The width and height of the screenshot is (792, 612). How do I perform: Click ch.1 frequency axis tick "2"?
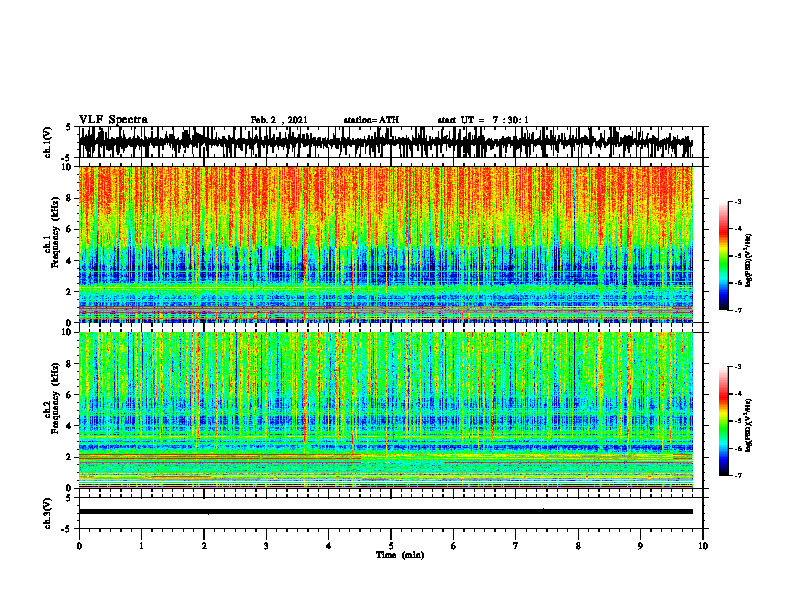(x=70, y=291)
